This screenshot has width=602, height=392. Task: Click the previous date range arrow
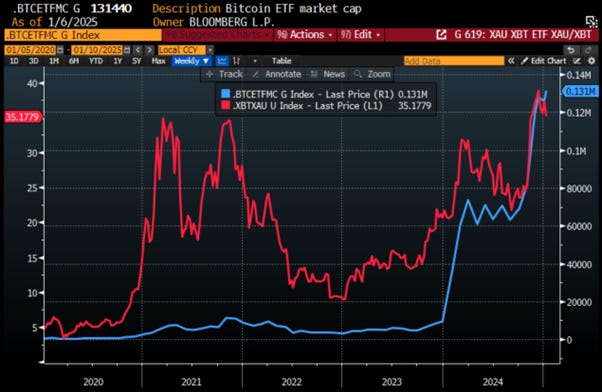tap(138, 50)
